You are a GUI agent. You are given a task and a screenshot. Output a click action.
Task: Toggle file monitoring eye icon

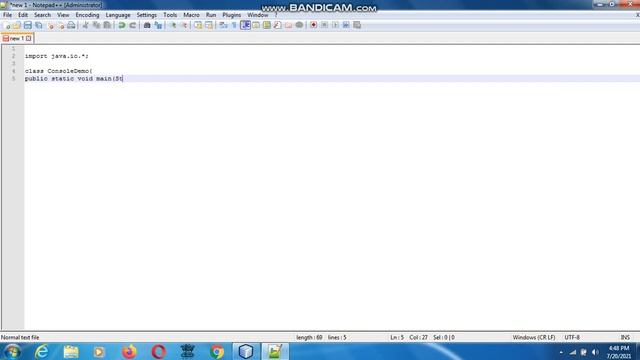pyautogui.click(x=299, y=25)
